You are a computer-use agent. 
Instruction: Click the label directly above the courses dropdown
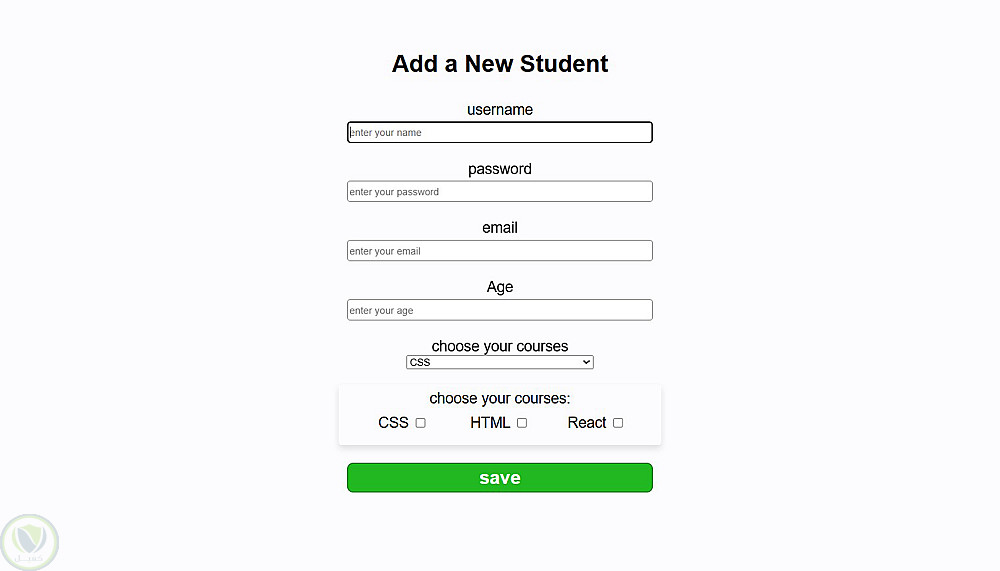click(500, 346)
